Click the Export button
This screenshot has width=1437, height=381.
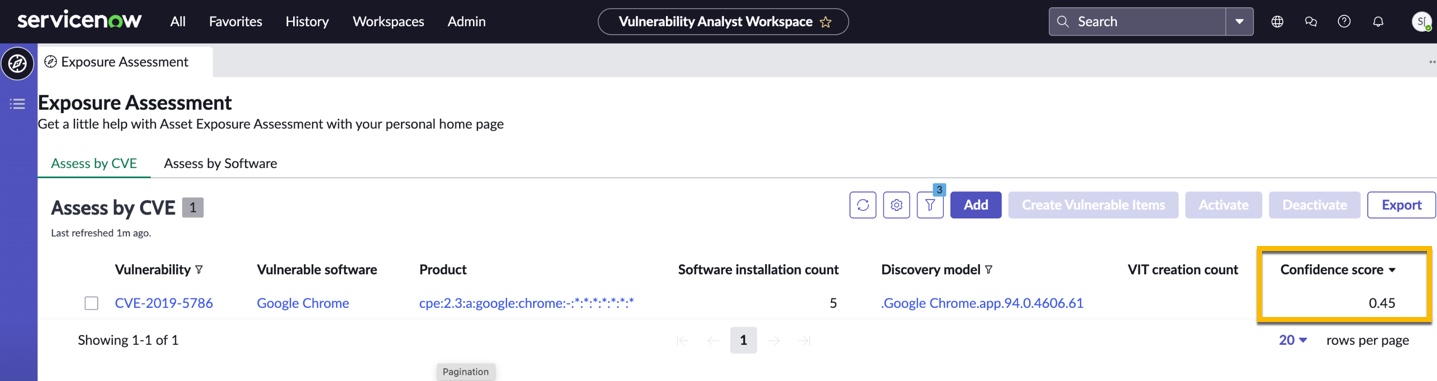tap(1401, 205)
